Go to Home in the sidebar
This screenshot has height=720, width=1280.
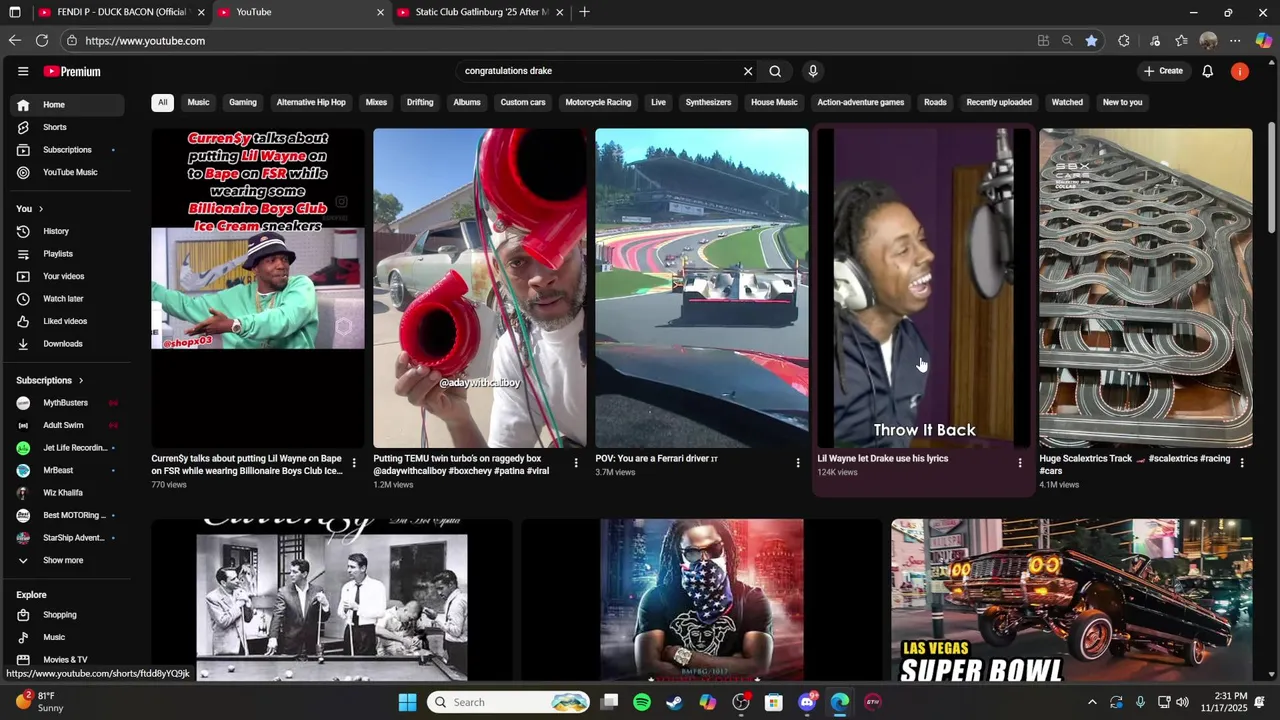[x=65, y=105]
